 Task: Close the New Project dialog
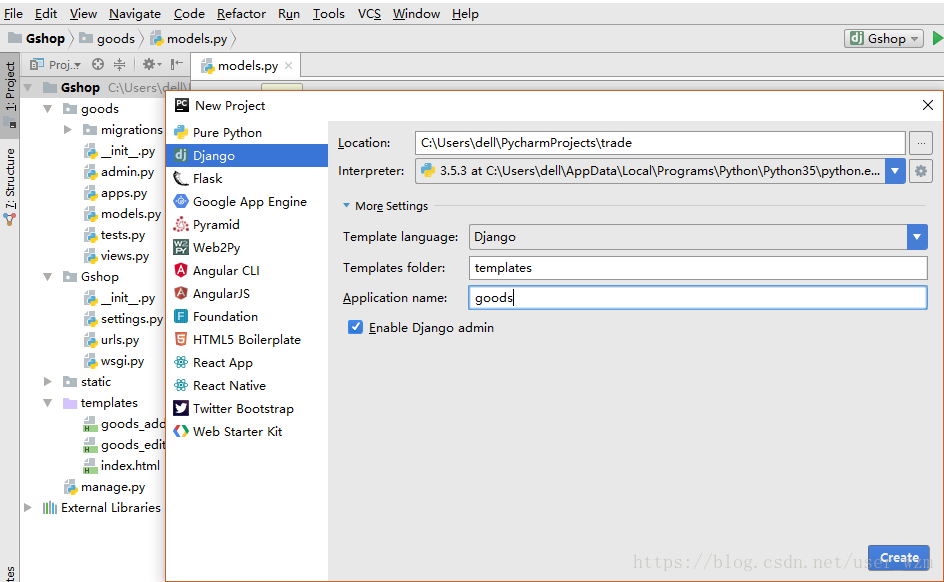tap(927, 105)
